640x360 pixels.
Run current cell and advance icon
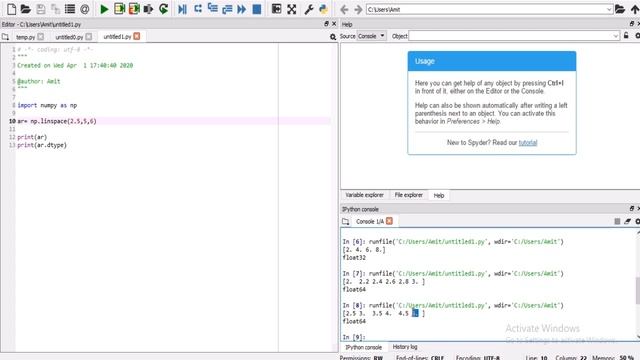point(134,9)
